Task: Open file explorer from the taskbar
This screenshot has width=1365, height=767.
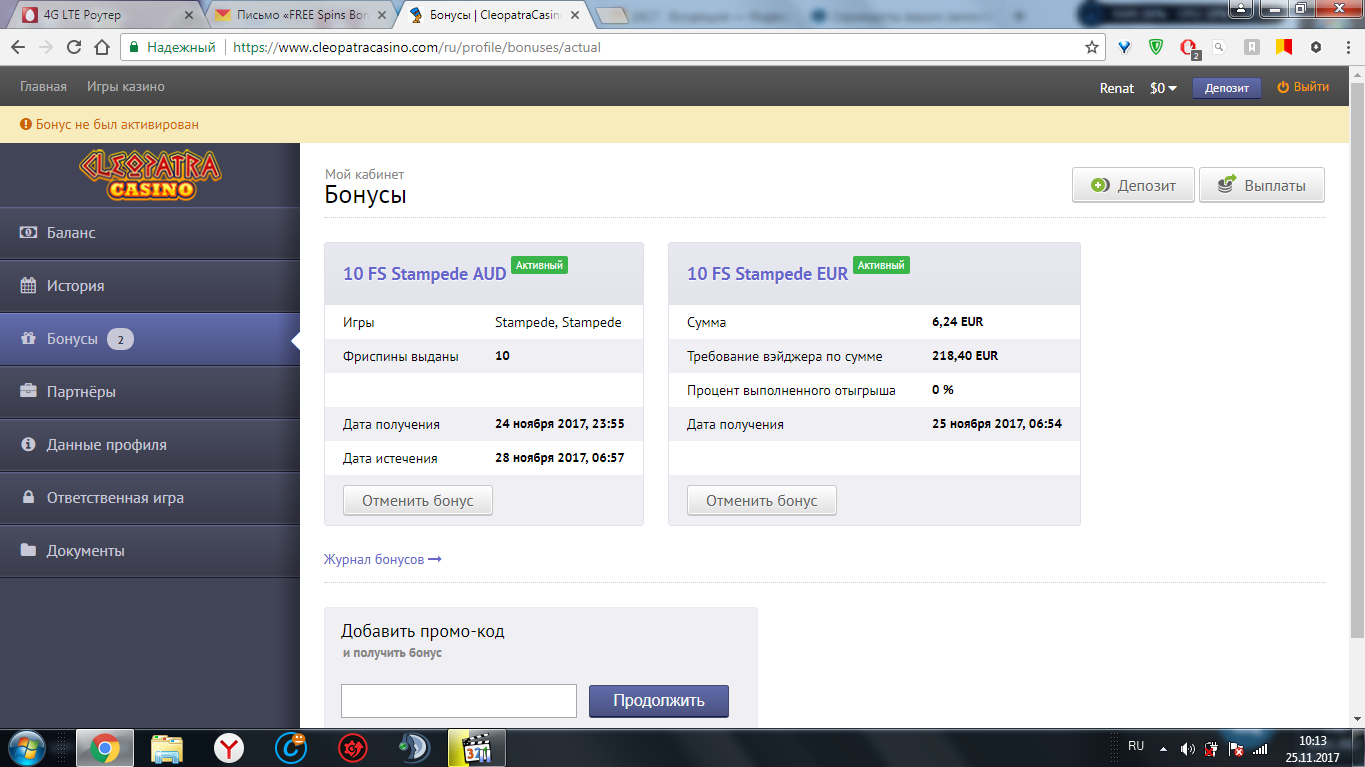Action: (167, 747)
